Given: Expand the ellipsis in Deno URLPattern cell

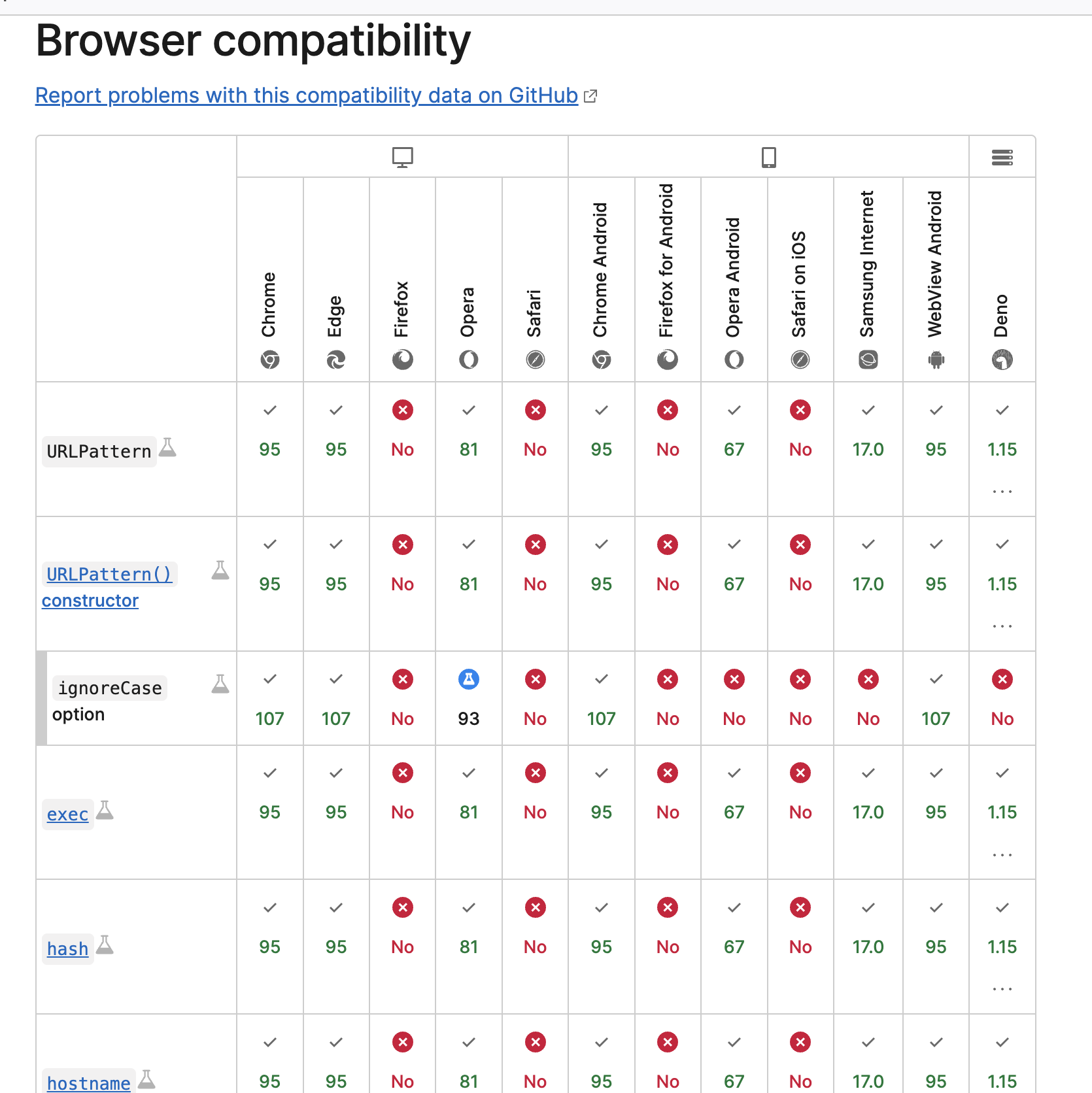Looking at the screenshot, I should coord(1001,491).
